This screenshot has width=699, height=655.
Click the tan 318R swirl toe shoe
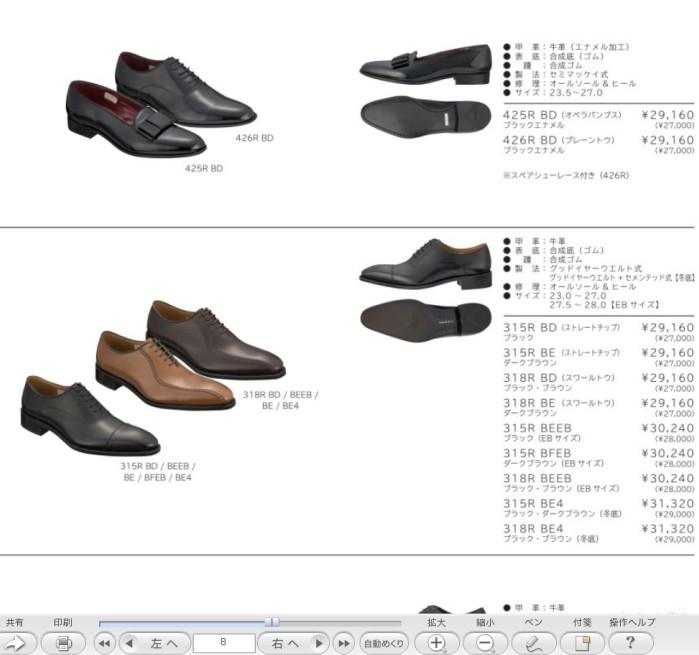click(x=165, y=370)
